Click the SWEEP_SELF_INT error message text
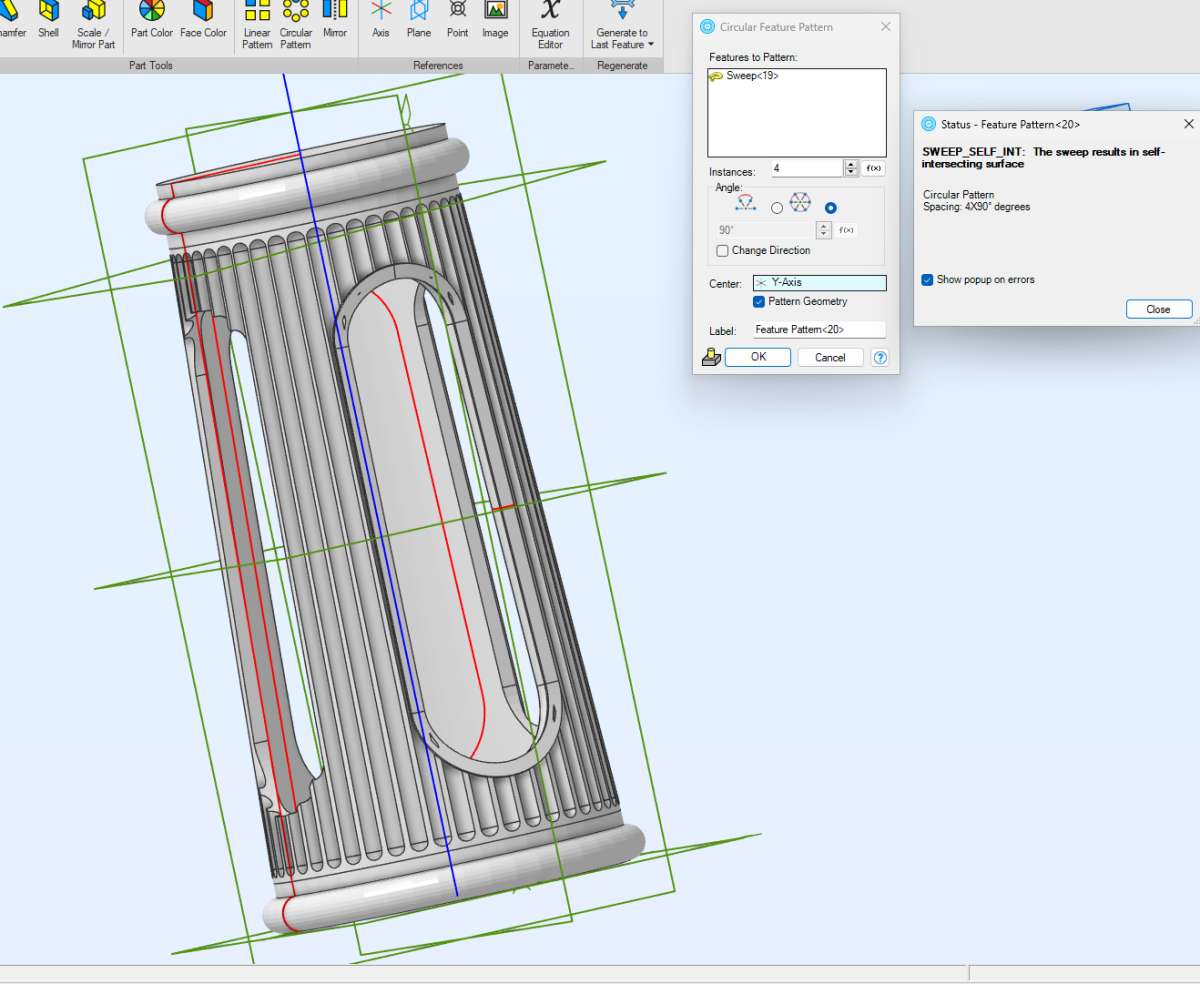The height and width of the screenshot is (984, 1200). tap(1044, 157)
